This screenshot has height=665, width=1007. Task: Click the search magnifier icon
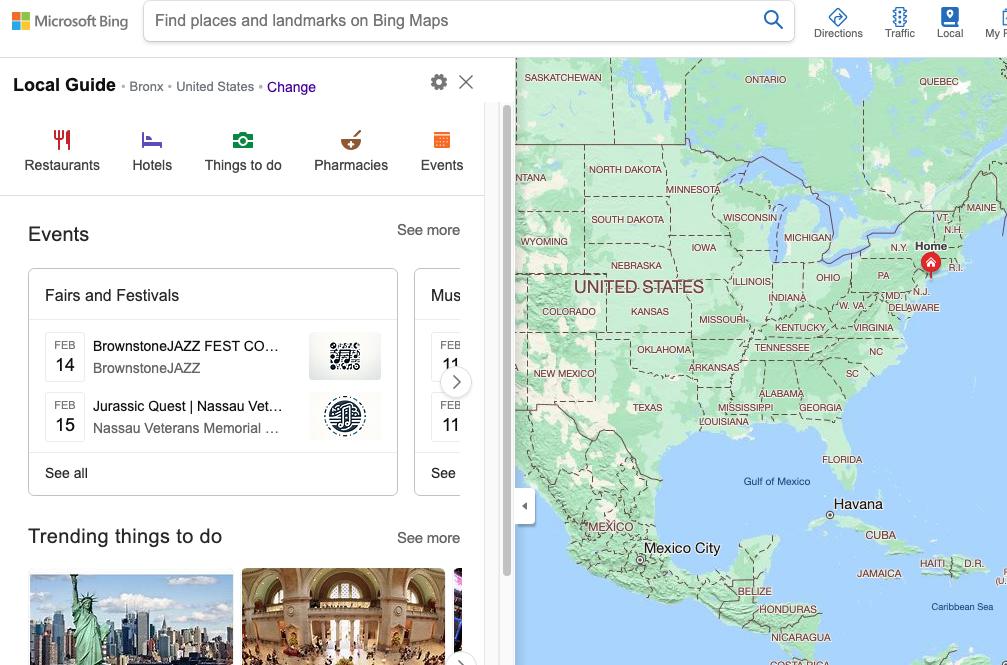773,20
